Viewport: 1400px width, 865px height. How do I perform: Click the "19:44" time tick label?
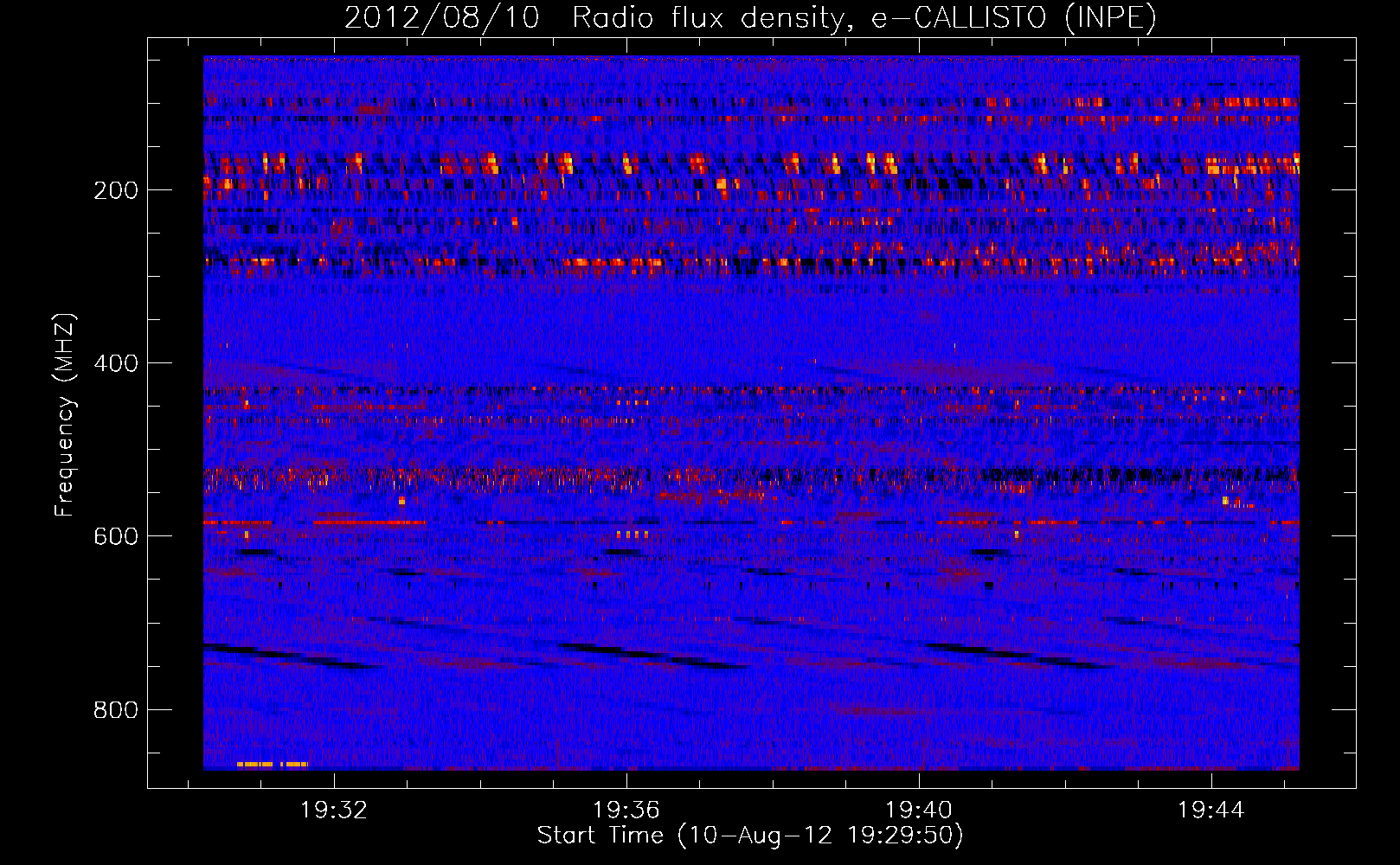[x=1211, y=810]
